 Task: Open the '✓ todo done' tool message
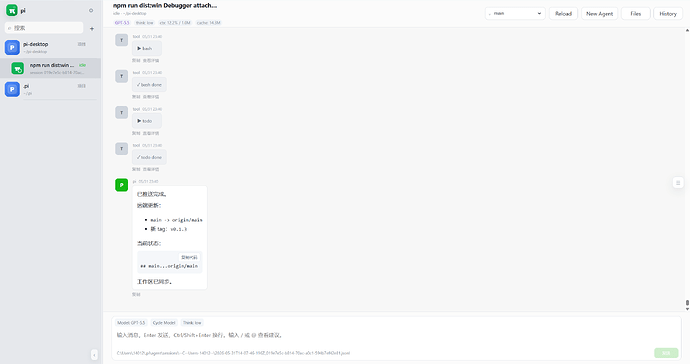[x=149, y=157]
